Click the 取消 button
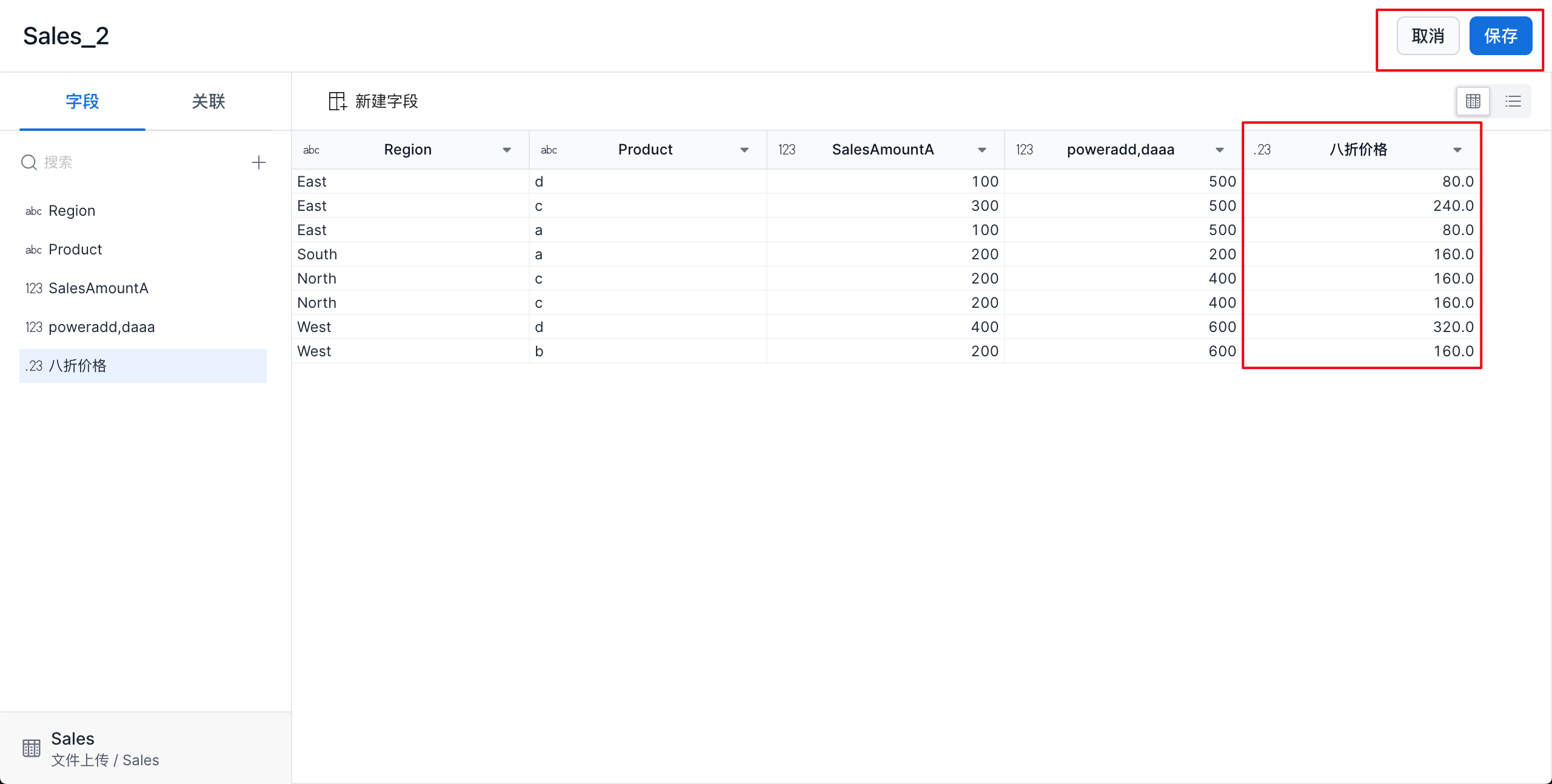Image resolution: width=1552 pixels, height=784 pixels. [x=1428, y=36]
